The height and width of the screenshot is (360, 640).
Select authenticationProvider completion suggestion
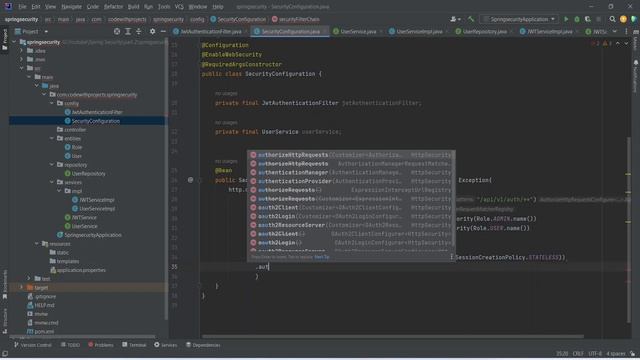[351, 181]
